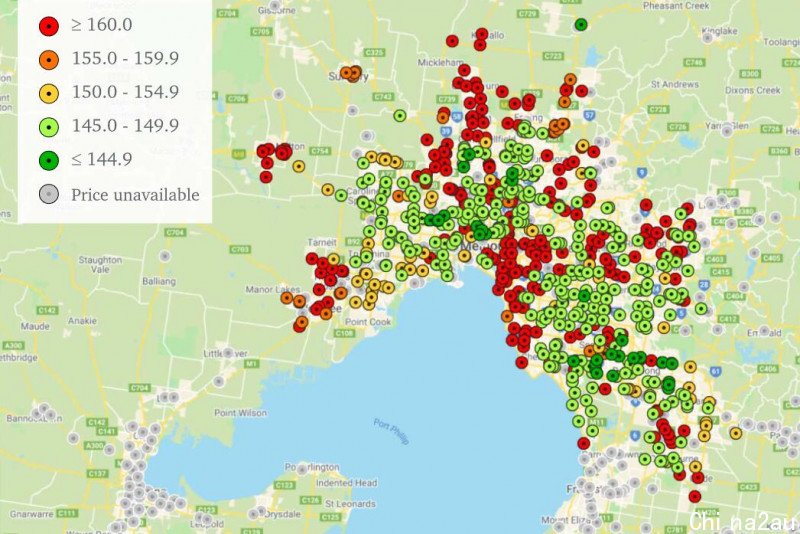Screen dimensions: 800x534
Task: Click the orange 155.0 - 159.9 legend icon
Action: click(x=49, y=60)
